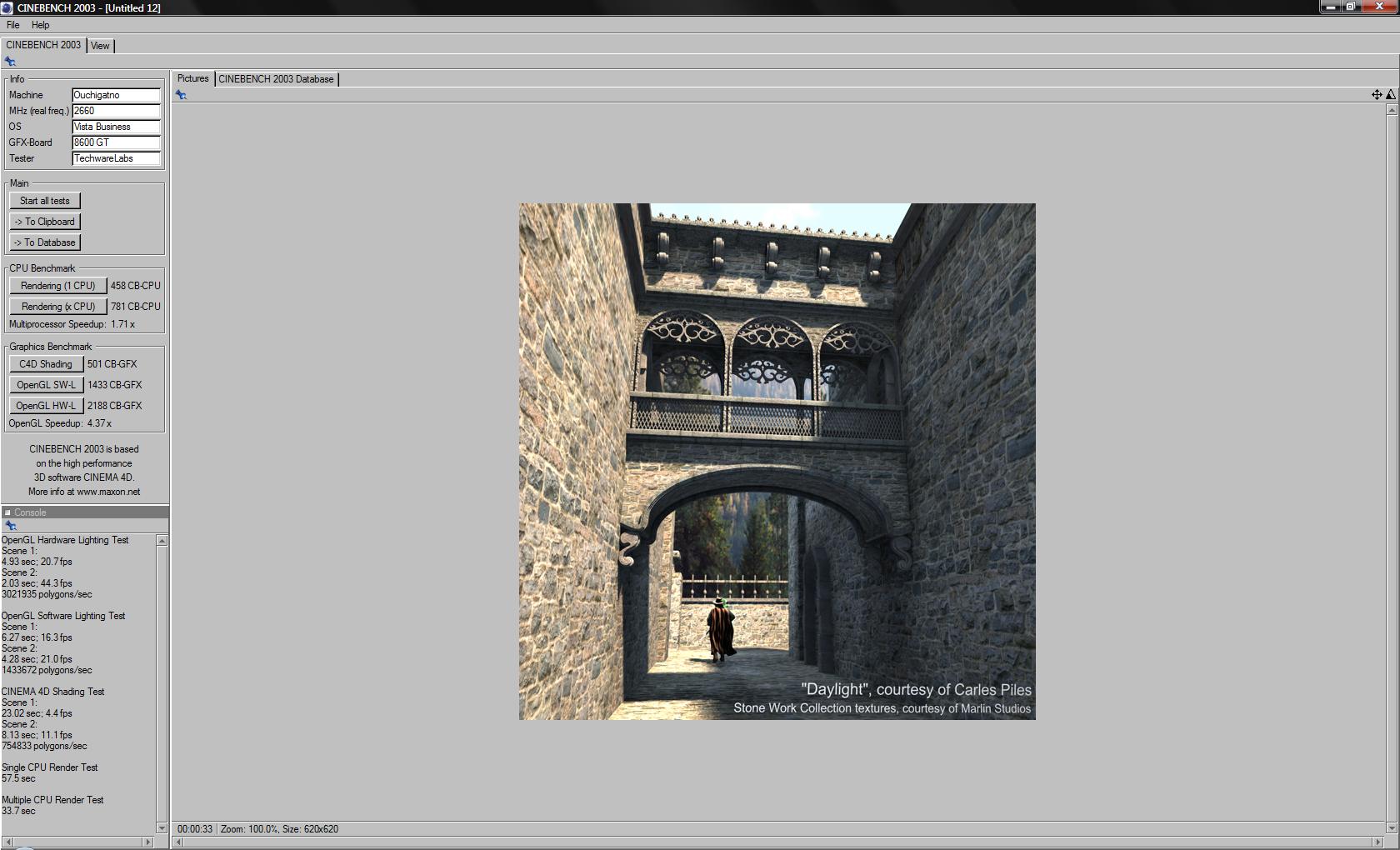Image resolution: width=1400 pixels, height=850 pixels.
Task: Click the '1433672 polygons/sec' console line
Action: [x=47, y=670]
